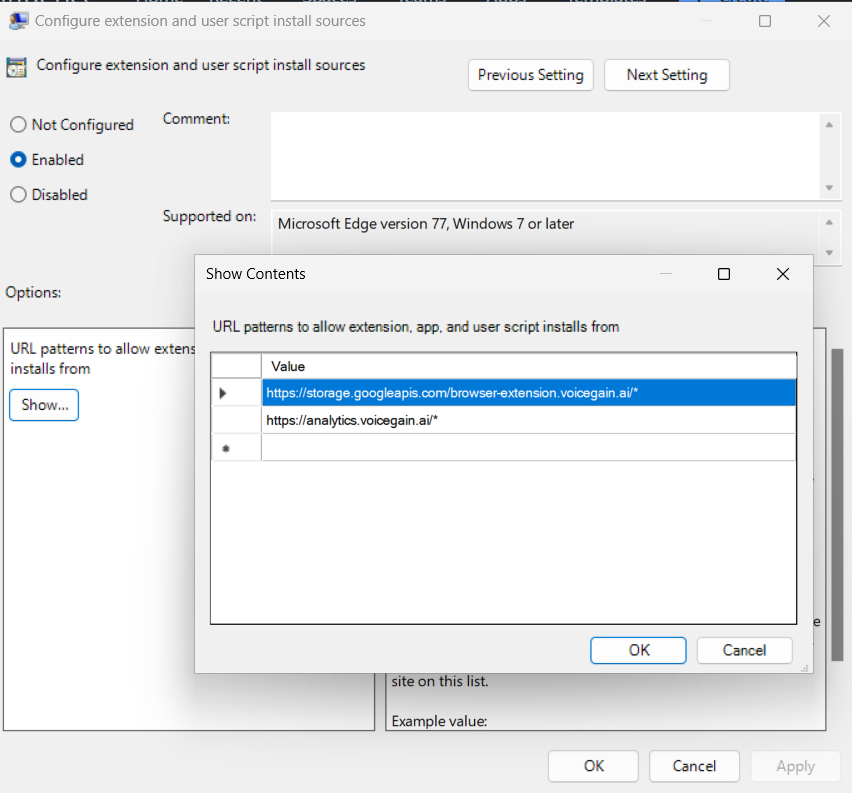Click the Supported on scrollbar down arrow

[830, 252]
